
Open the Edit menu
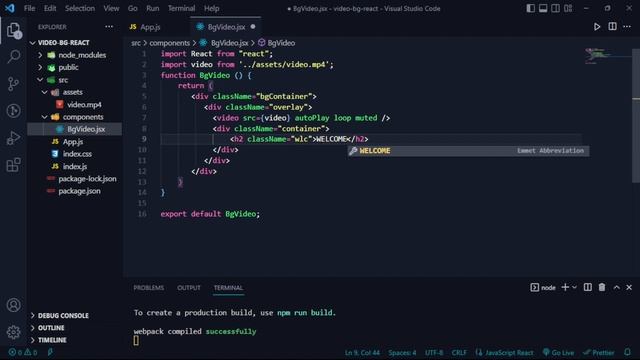50,8
